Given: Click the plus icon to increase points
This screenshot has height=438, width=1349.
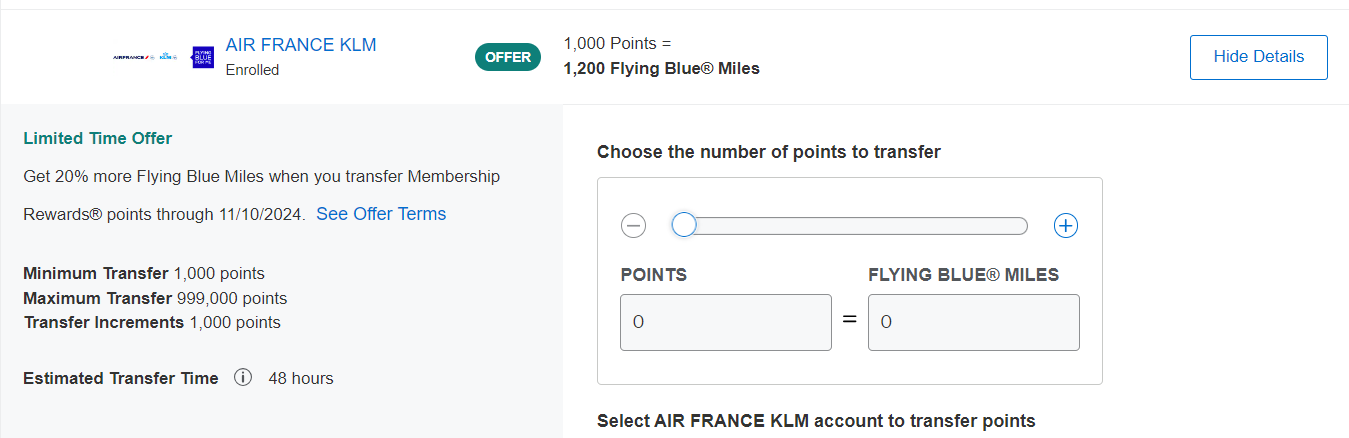Looking at the screenshot, I should pos(1066,226).
